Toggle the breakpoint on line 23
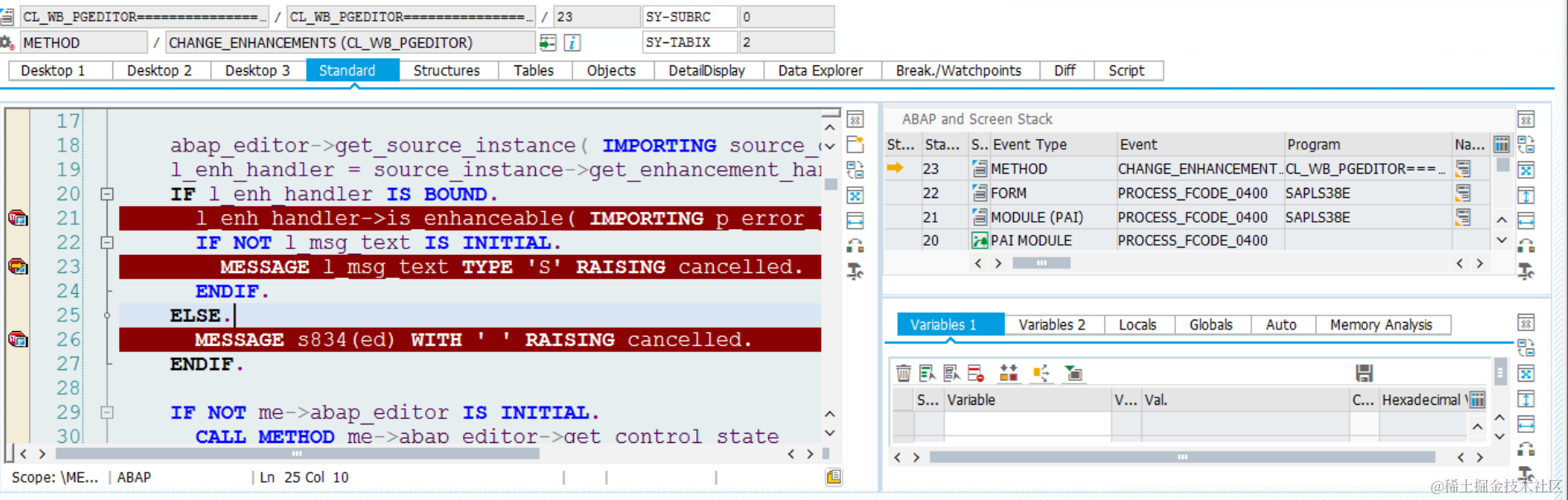The width and height of the screenshot is (1568, 500). coord(17,267)
